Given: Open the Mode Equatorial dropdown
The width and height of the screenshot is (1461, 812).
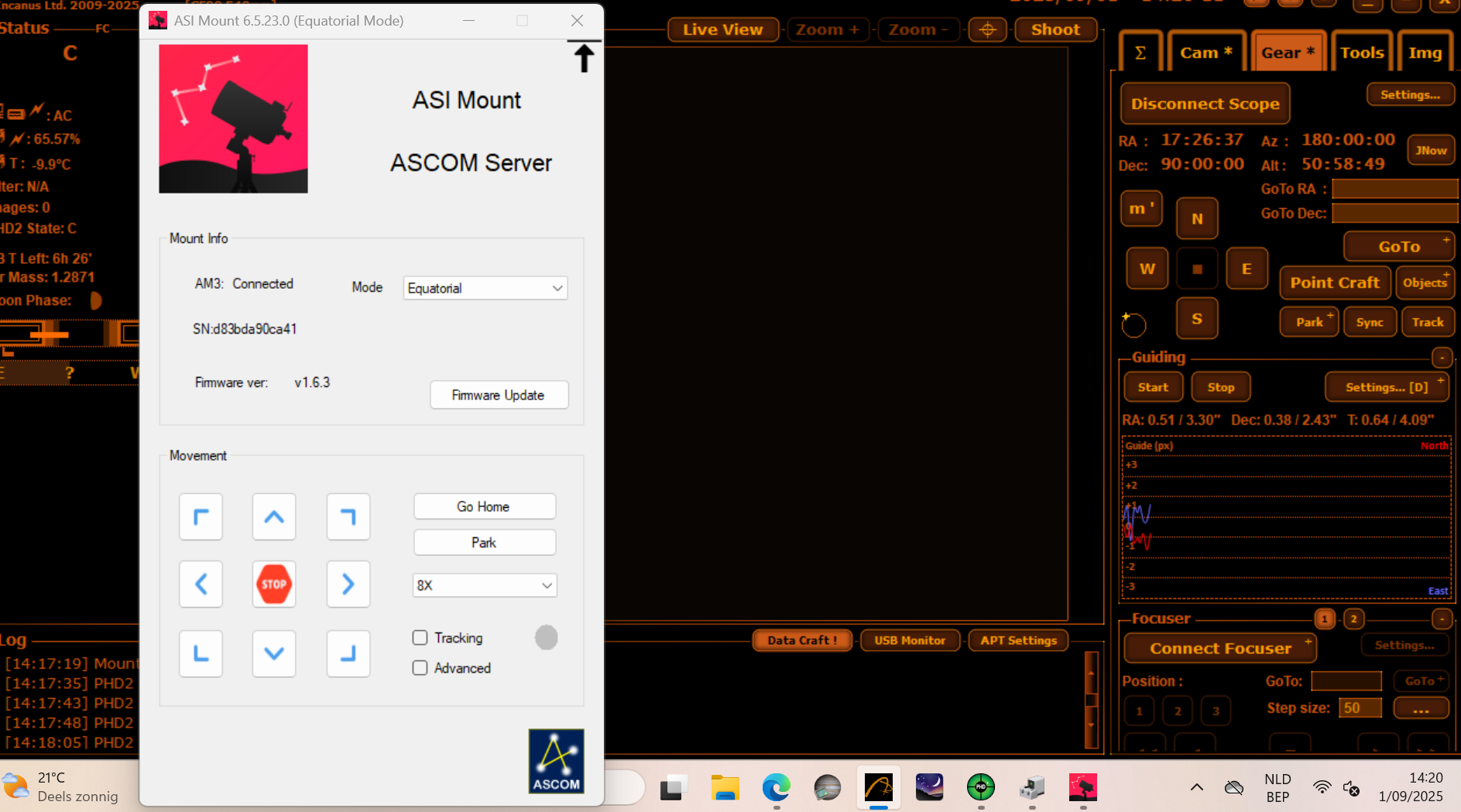Looking at the screenshot, I should 485,288.
